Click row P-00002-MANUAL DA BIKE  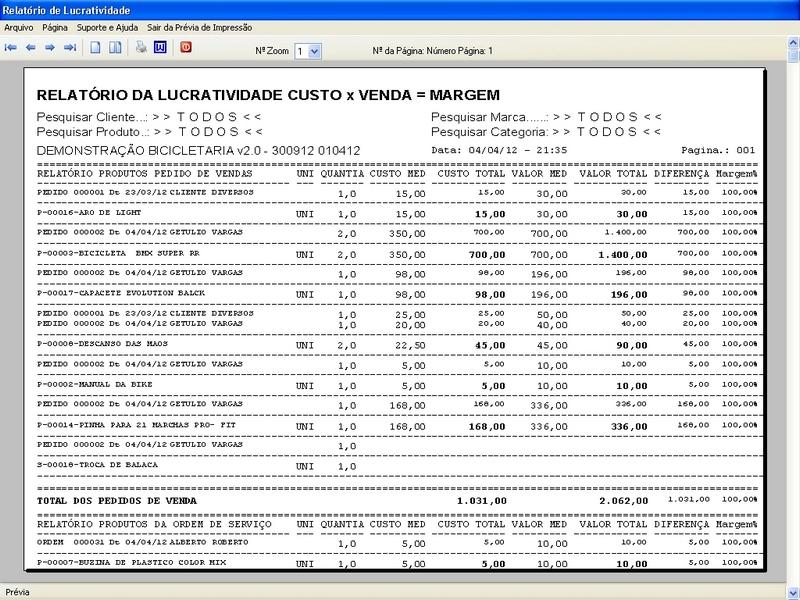tap(397, 385)
